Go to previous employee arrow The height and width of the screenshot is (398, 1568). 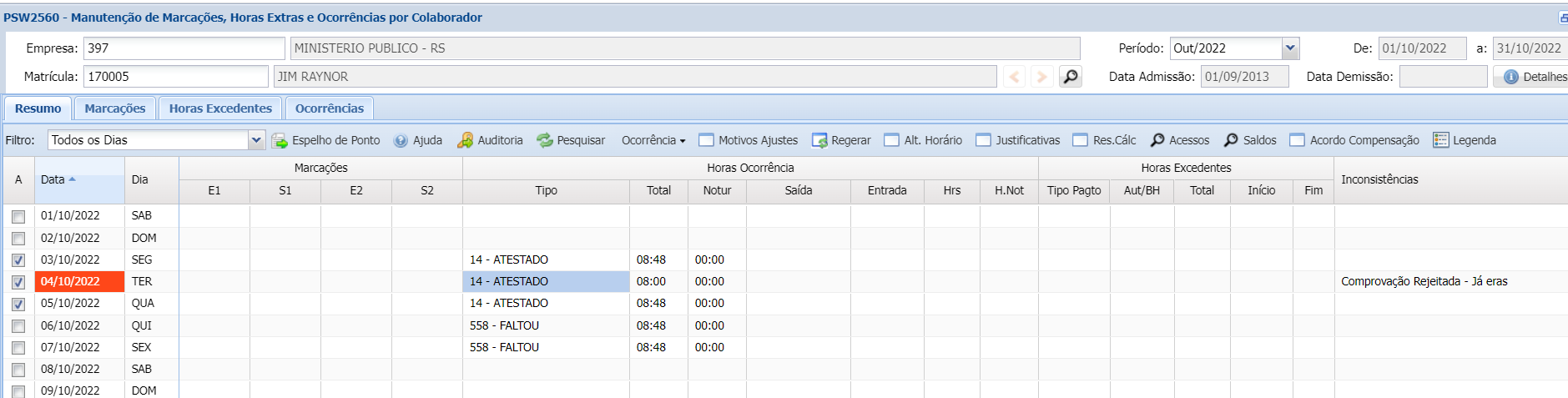click(1014, 77)
